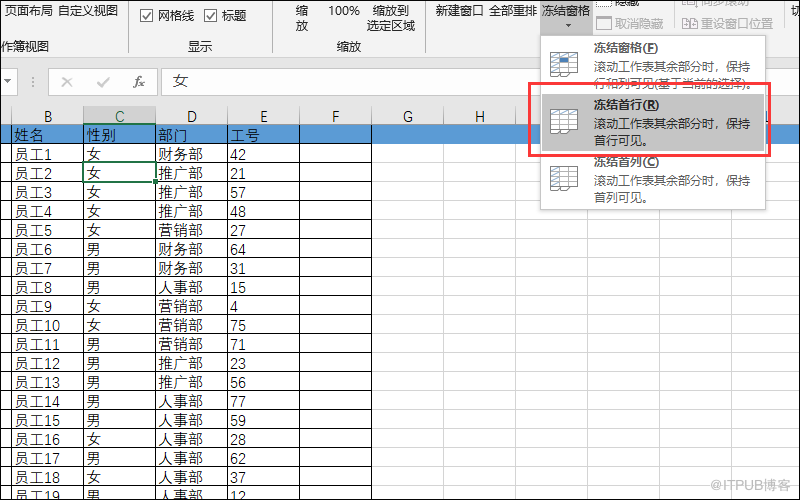Click the 部门 header cell
The height and width of the screenshot is (500, 800).
tap(191, 135)
